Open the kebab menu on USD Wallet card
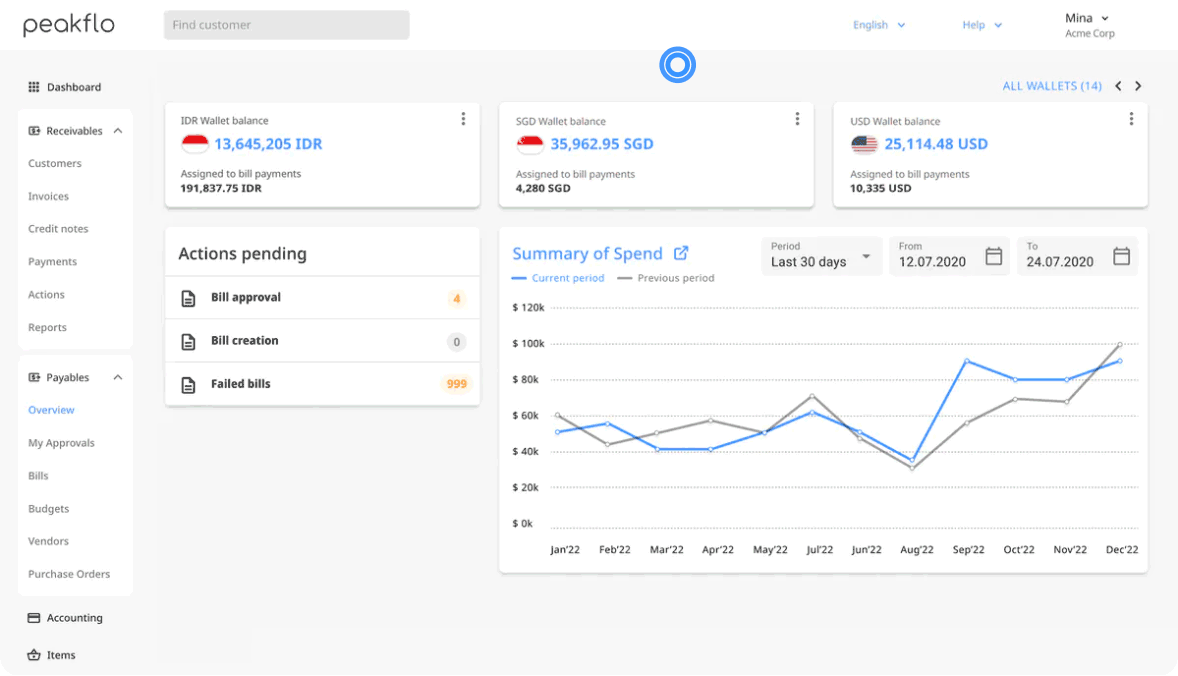This screenshot has height=676, width=1178. [1131, 118]
